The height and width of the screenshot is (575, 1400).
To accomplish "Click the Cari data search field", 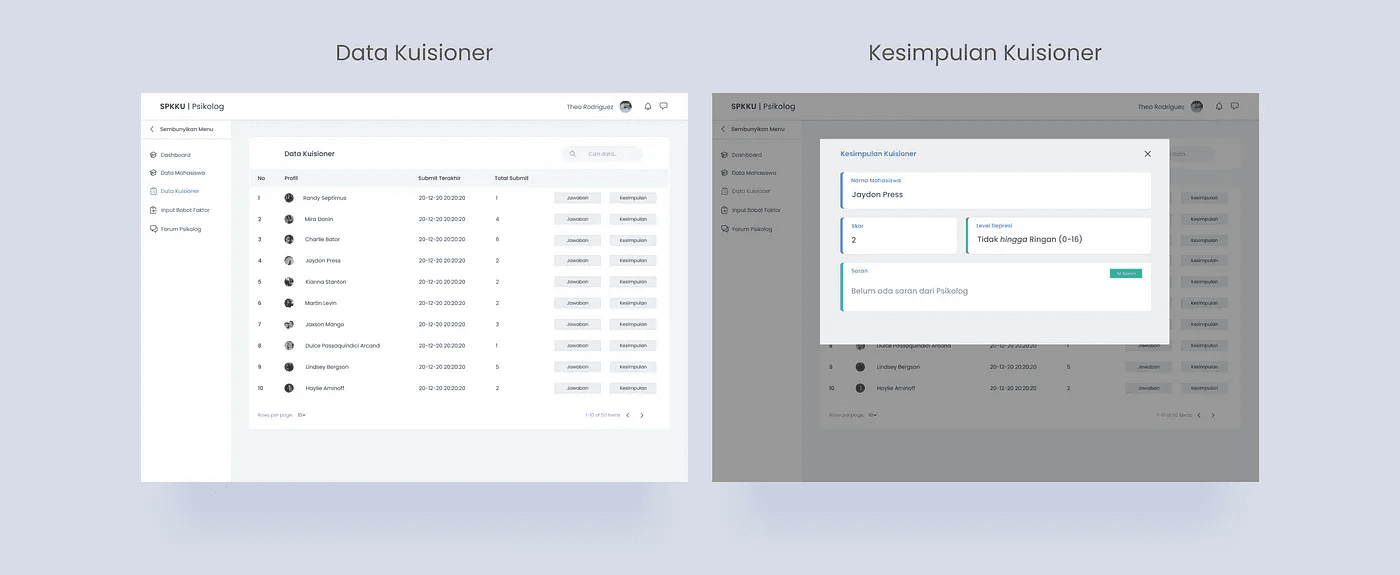I will [602, 154].
